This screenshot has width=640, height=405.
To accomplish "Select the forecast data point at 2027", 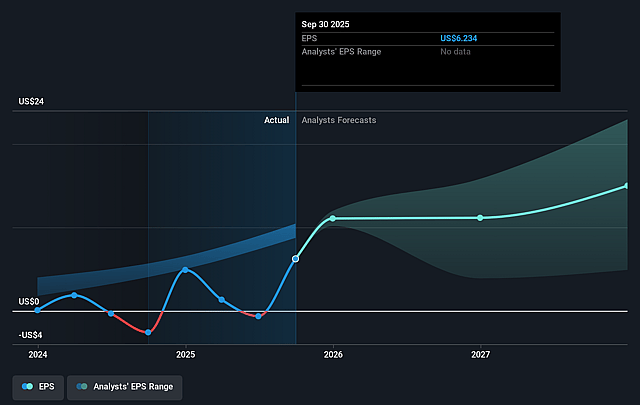I will [x=480, y=218].
